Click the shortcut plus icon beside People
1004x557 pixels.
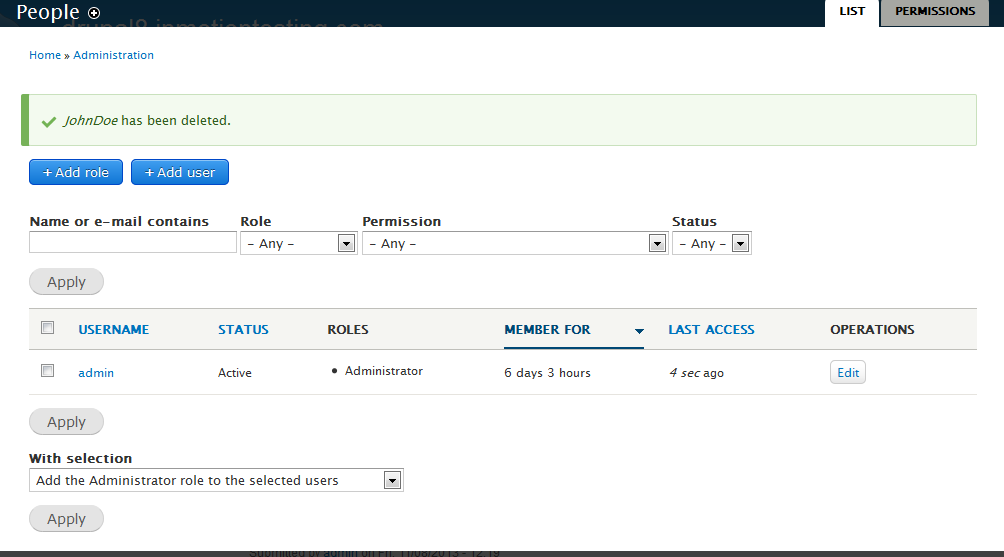coord(94,13)
